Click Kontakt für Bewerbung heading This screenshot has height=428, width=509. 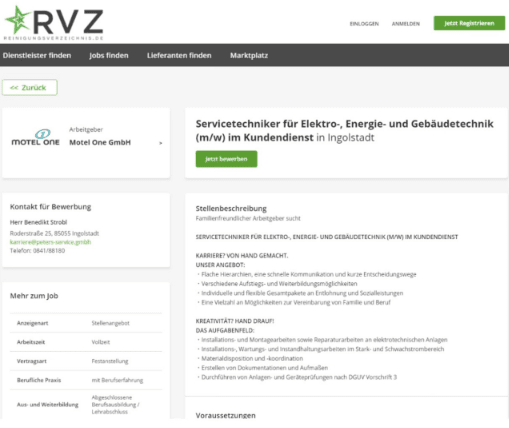click(50, 207)
